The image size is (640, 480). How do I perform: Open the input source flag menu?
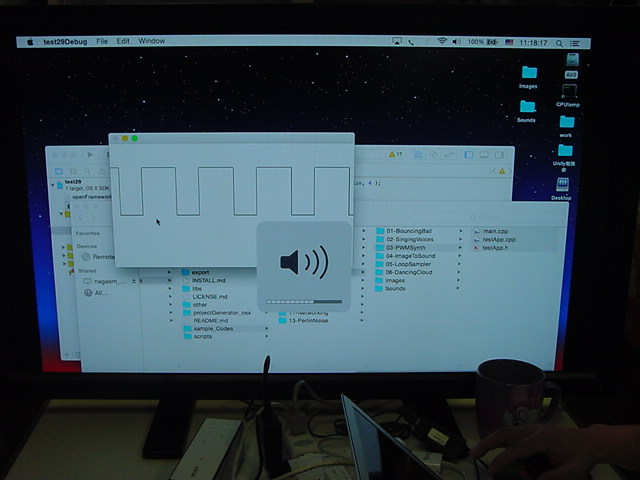[509, 42]
